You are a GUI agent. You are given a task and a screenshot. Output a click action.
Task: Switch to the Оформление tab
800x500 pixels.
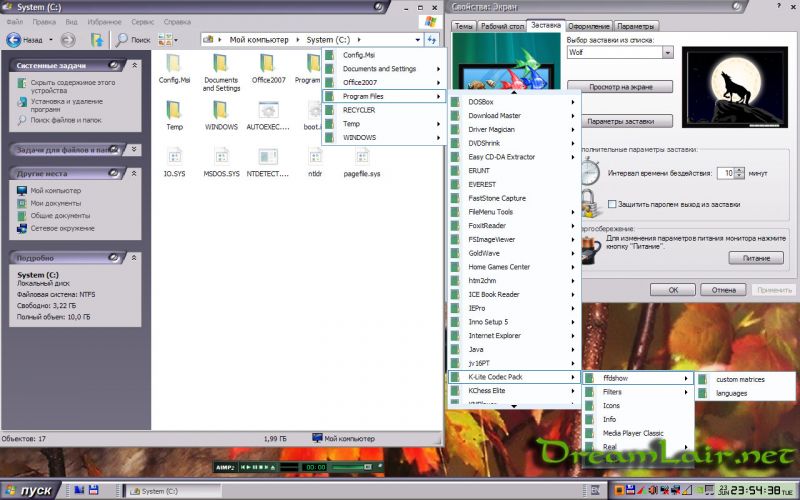click(x=588, y=26)
